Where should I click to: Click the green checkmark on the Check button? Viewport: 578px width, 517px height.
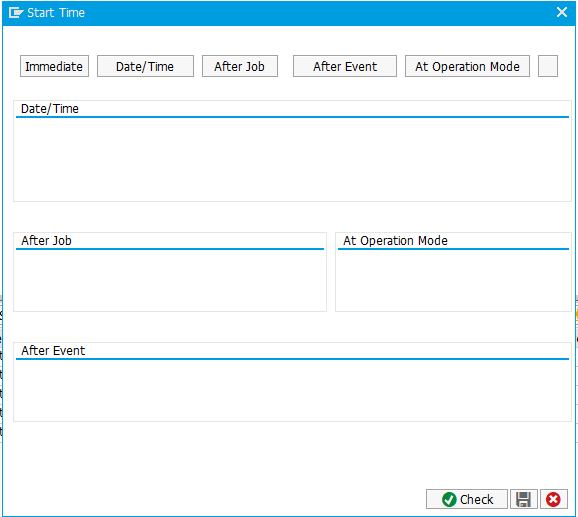(x=449, y=500)
